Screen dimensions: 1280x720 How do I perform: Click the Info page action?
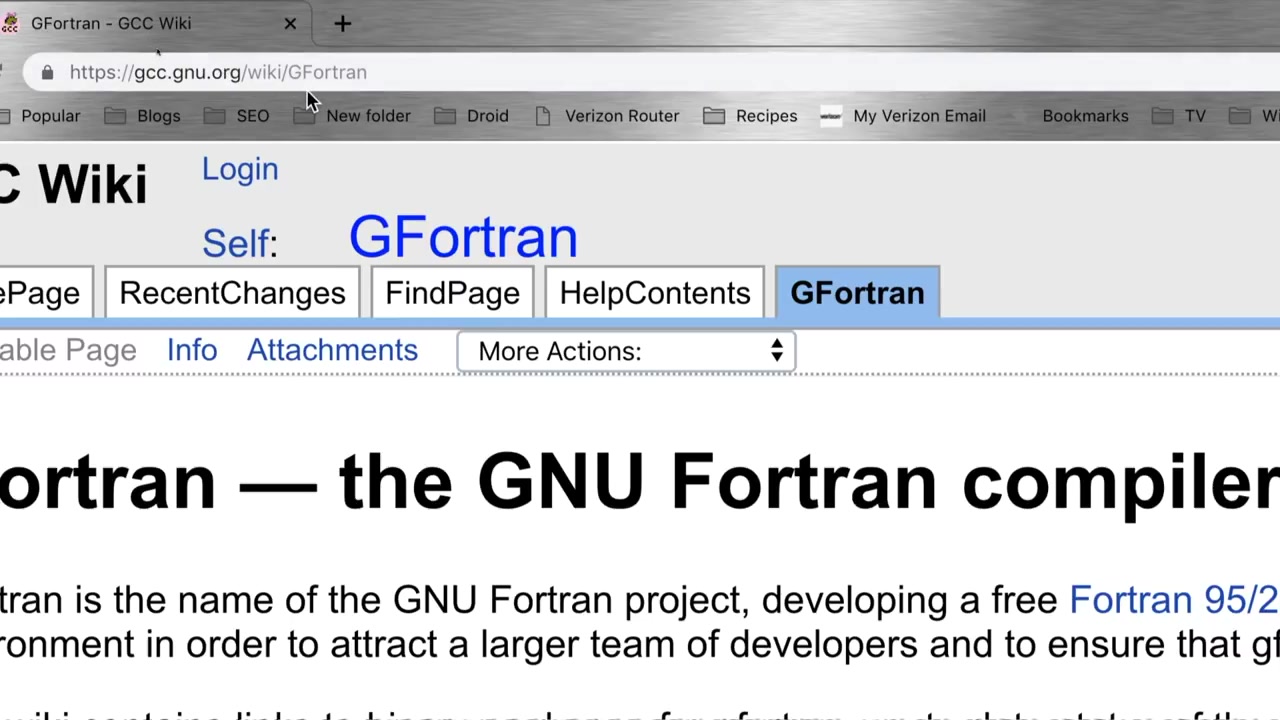[191, 350]
